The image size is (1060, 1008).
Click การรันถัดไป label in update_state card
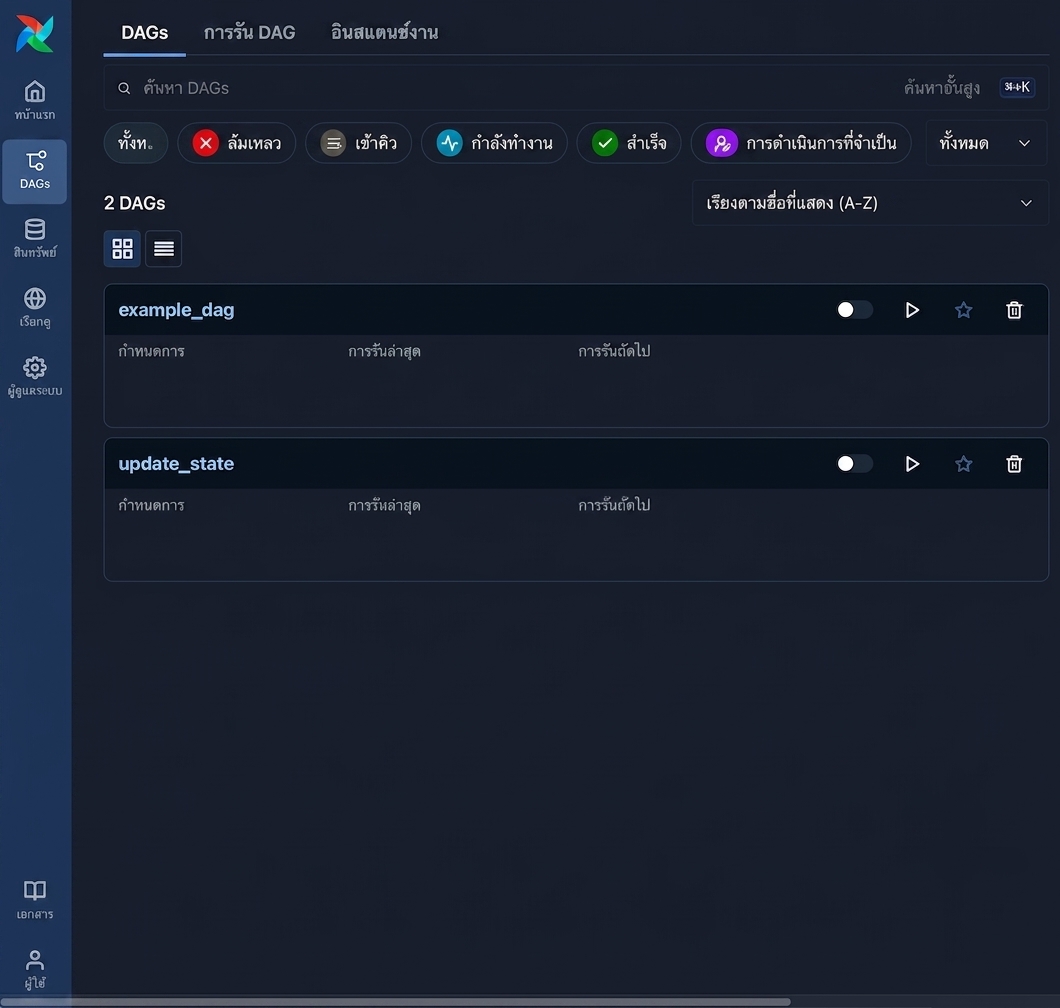(x=614, y=505)
